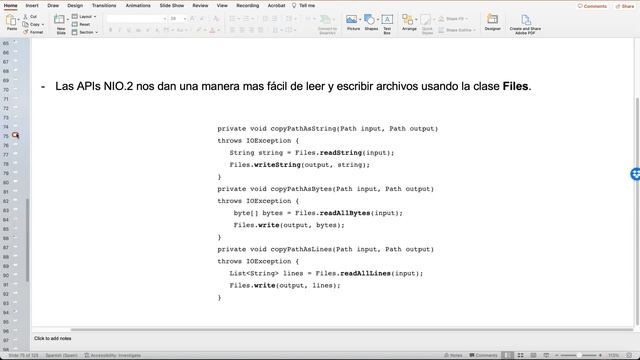The image size is (640, 360).
Task: Toggle Comments in the status bar
Action: [x=483, y=356]
